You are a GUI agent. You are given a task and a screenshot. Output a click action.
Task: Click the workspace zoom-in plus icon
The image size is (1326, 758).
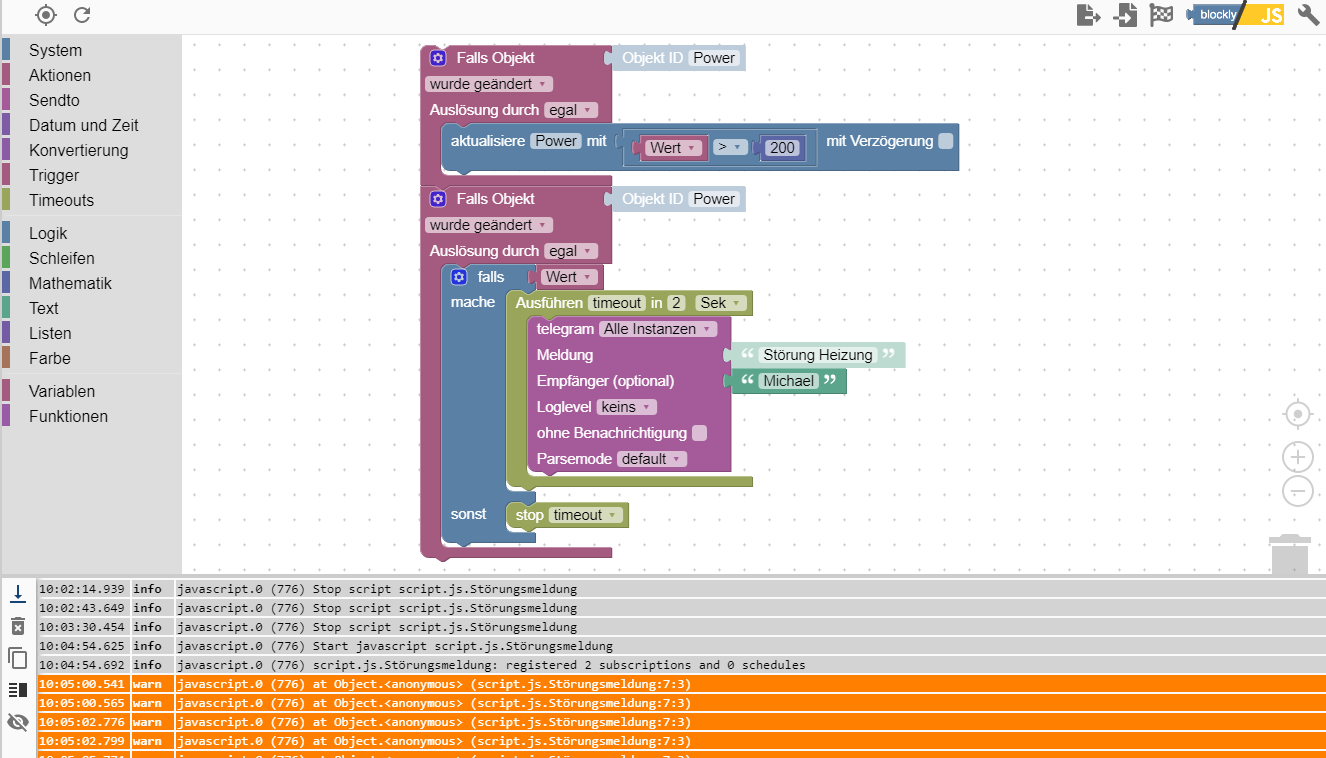1297,457
